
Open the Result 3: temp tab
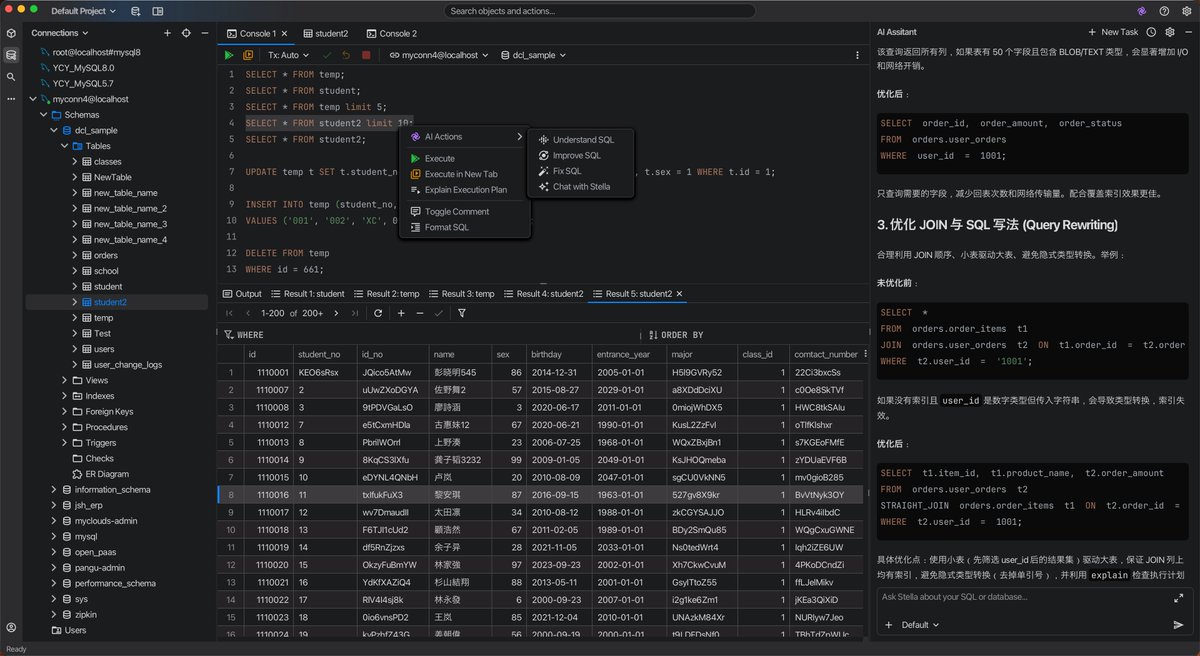click(462, 294)
